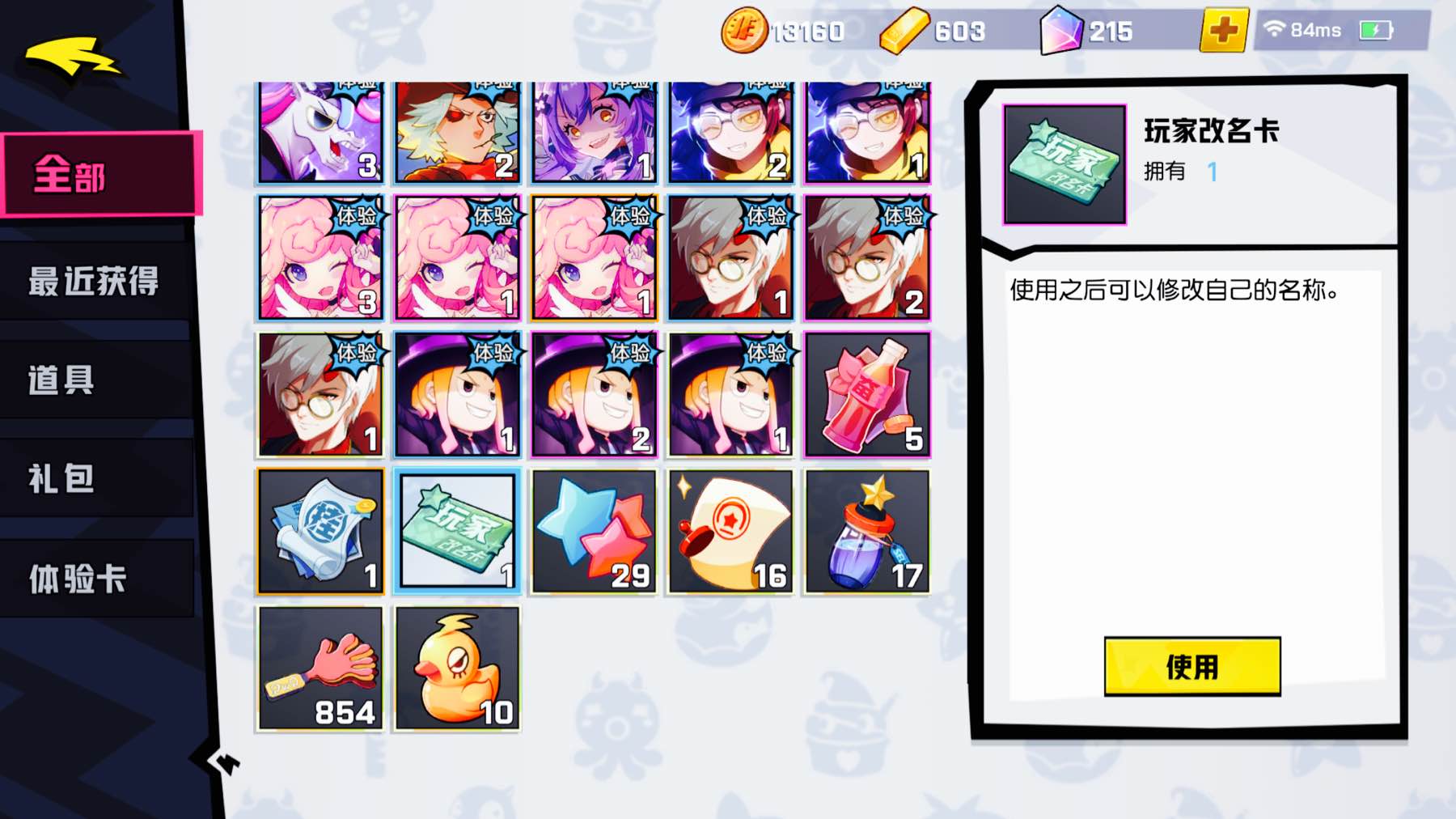
Task: Select the player rename card in grid
Action: click(458, 532)
